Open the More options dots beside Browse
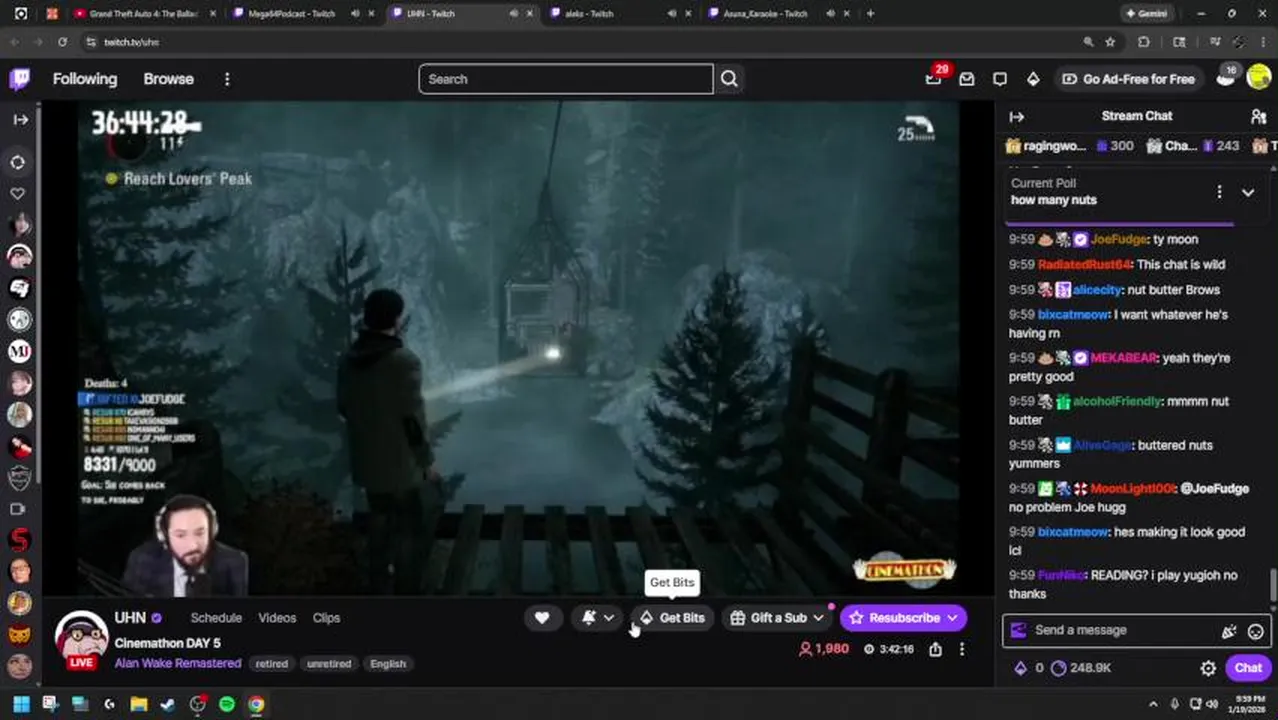 tap(227, 79)
